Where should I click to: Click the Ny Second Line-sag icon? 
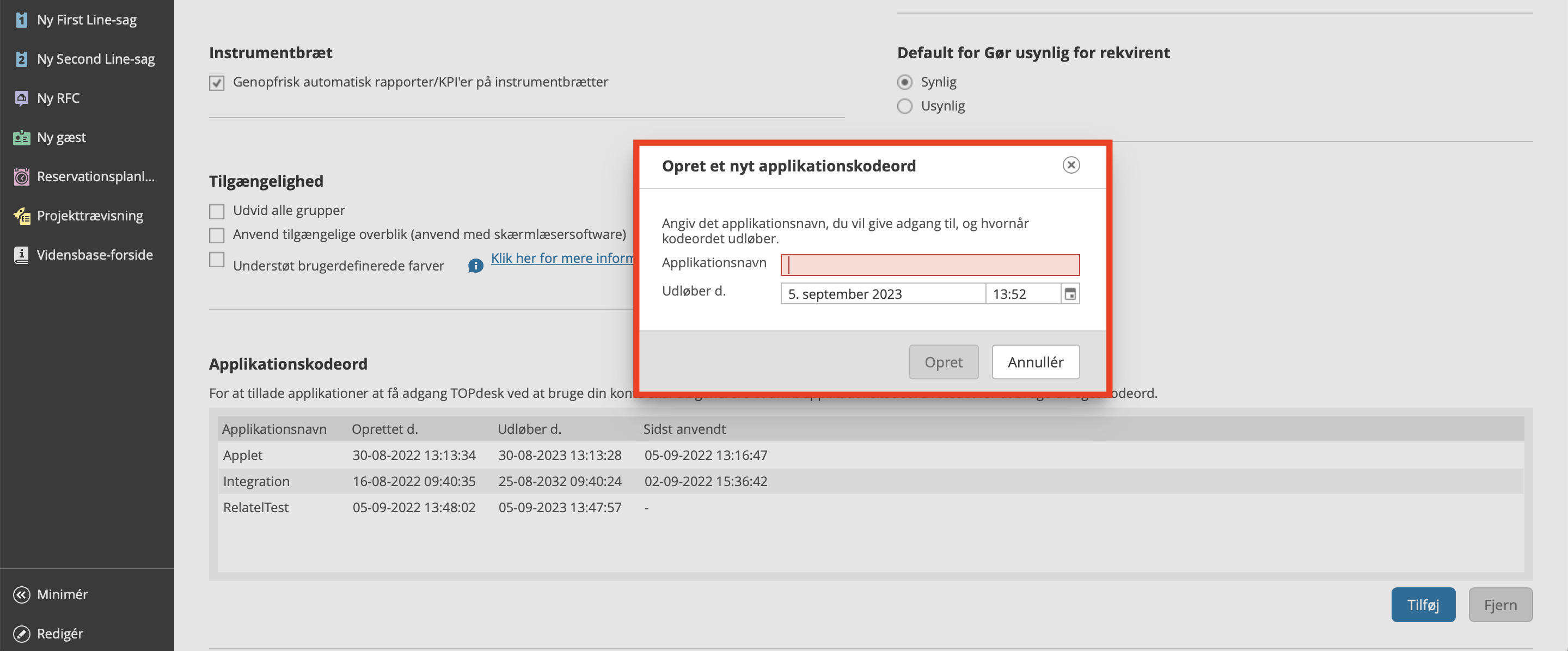(21, 59)
